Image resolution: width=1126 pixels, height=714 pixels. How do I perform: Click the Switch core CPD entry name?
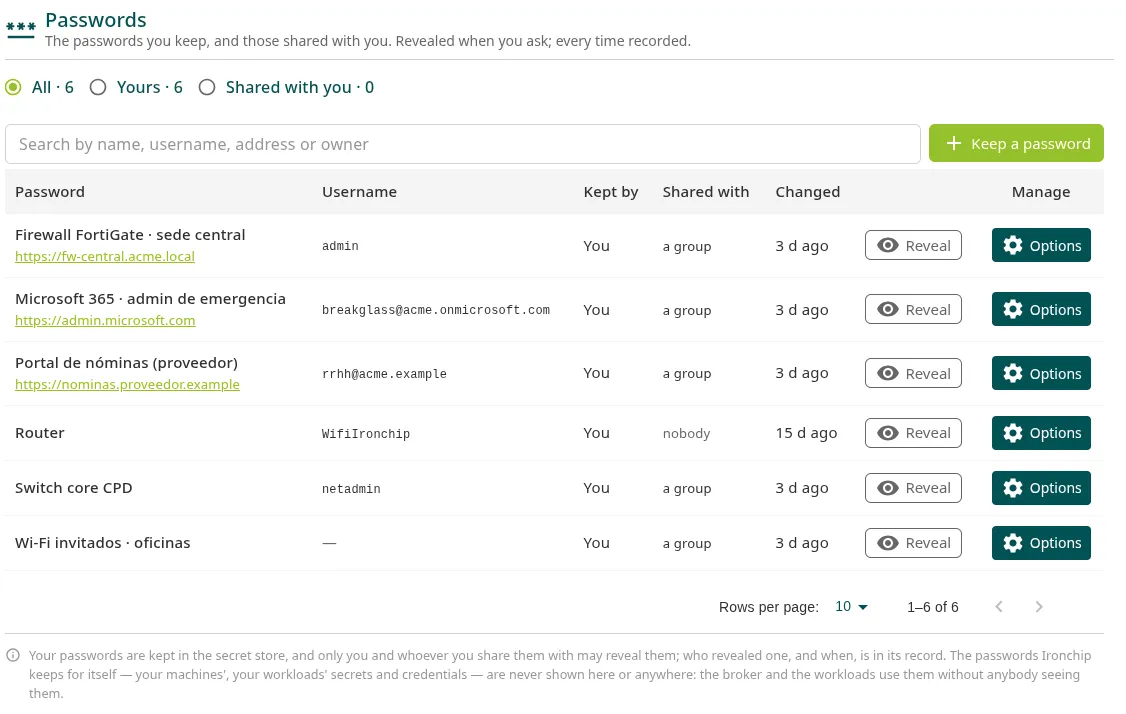click(x=73, y=488)
